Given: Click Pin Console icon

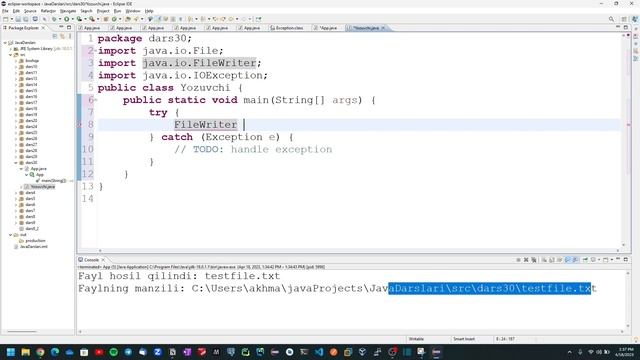Looking at the screenshot, I should coord(585,260).
